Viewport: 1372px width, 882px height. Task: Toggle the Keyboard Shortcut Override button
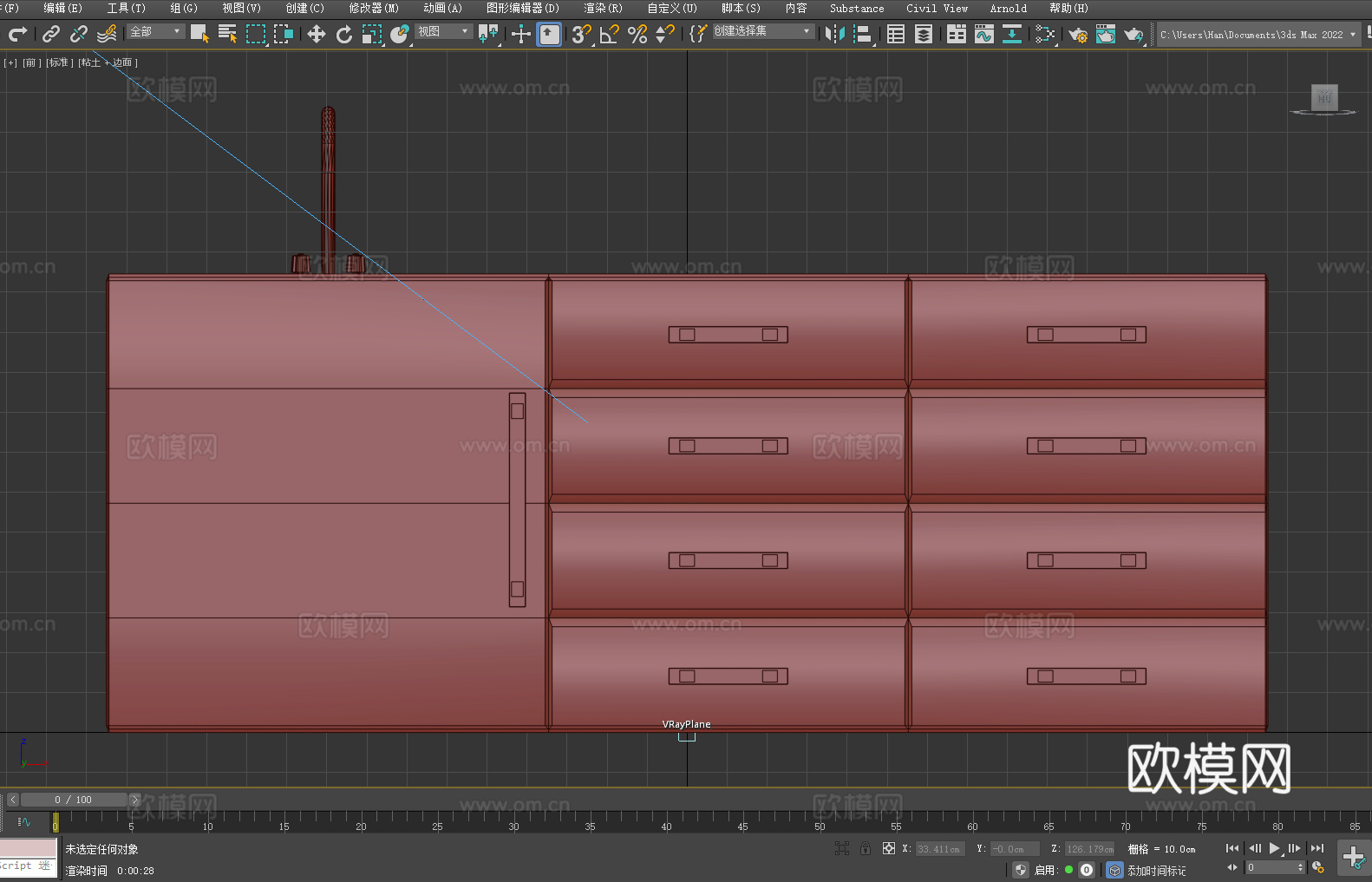[x=549, y=34]
